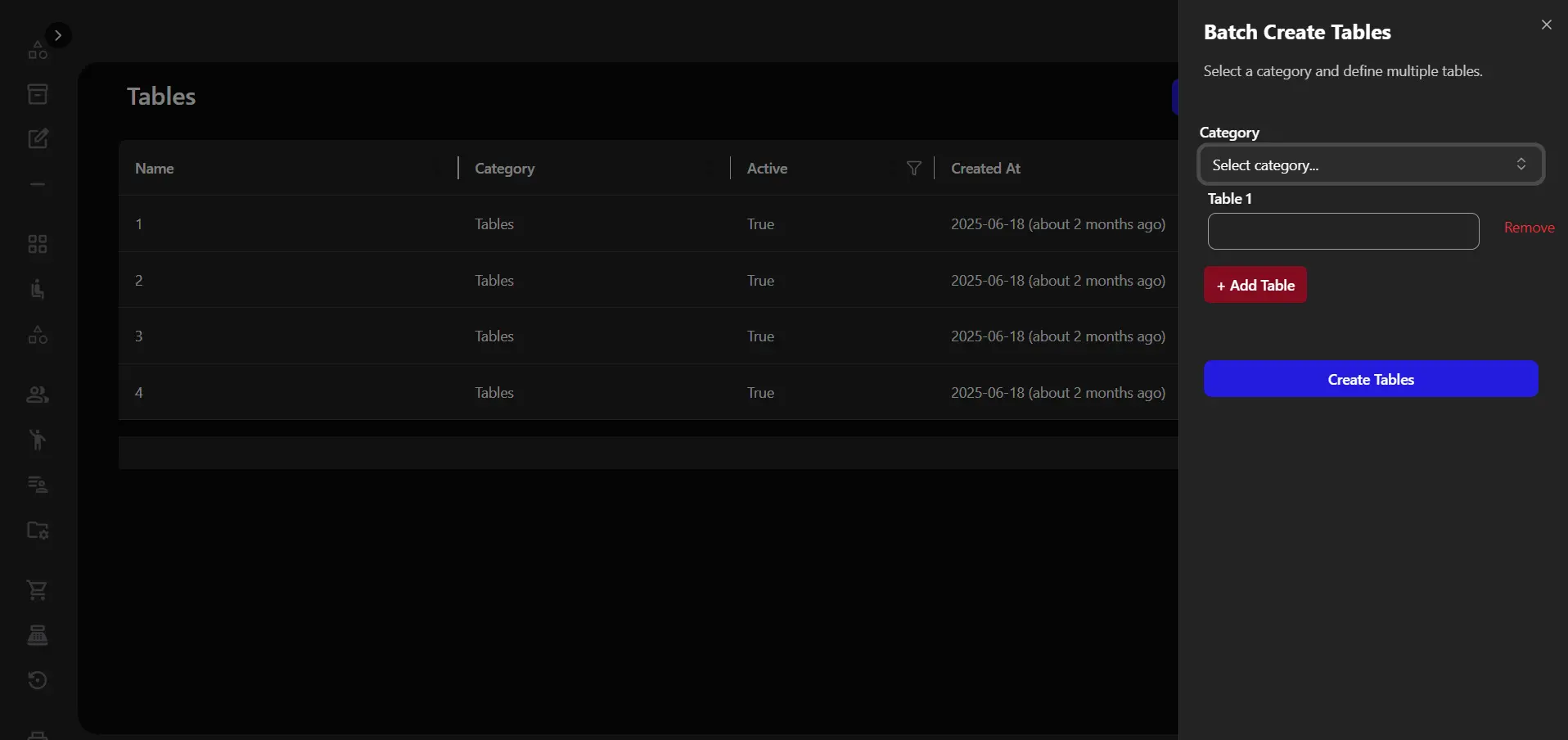Click the Table 1 name input field

pyautogui.click(x=1343, y=232)
